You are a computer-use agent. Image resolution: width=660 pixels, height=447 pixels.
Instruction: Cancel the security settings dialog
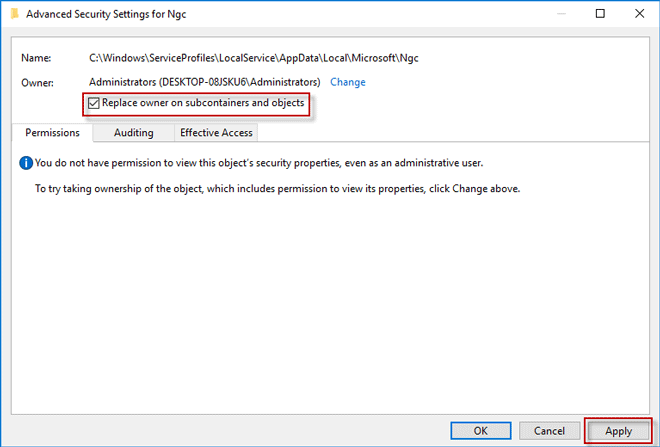pyautogui.click(x=549, y=431)
